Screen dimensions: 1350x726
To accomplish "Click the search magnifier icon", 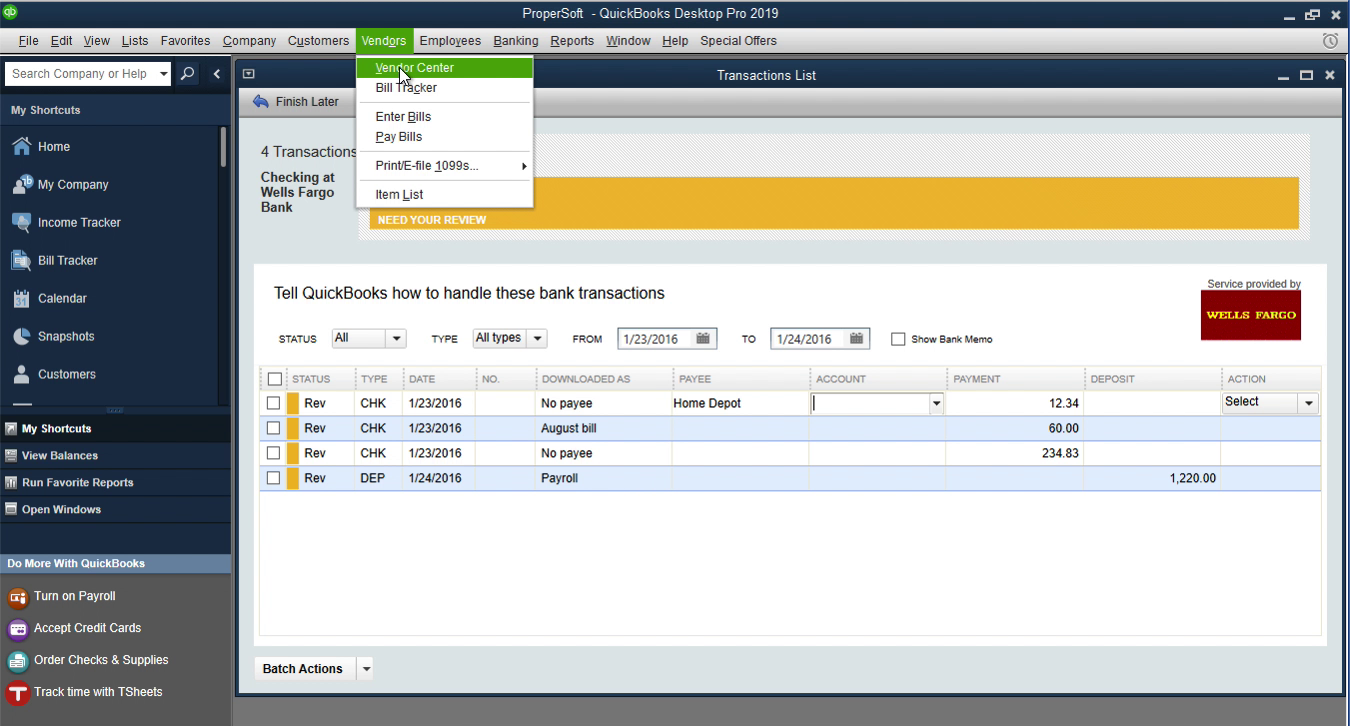I will (x=187, y=74).
